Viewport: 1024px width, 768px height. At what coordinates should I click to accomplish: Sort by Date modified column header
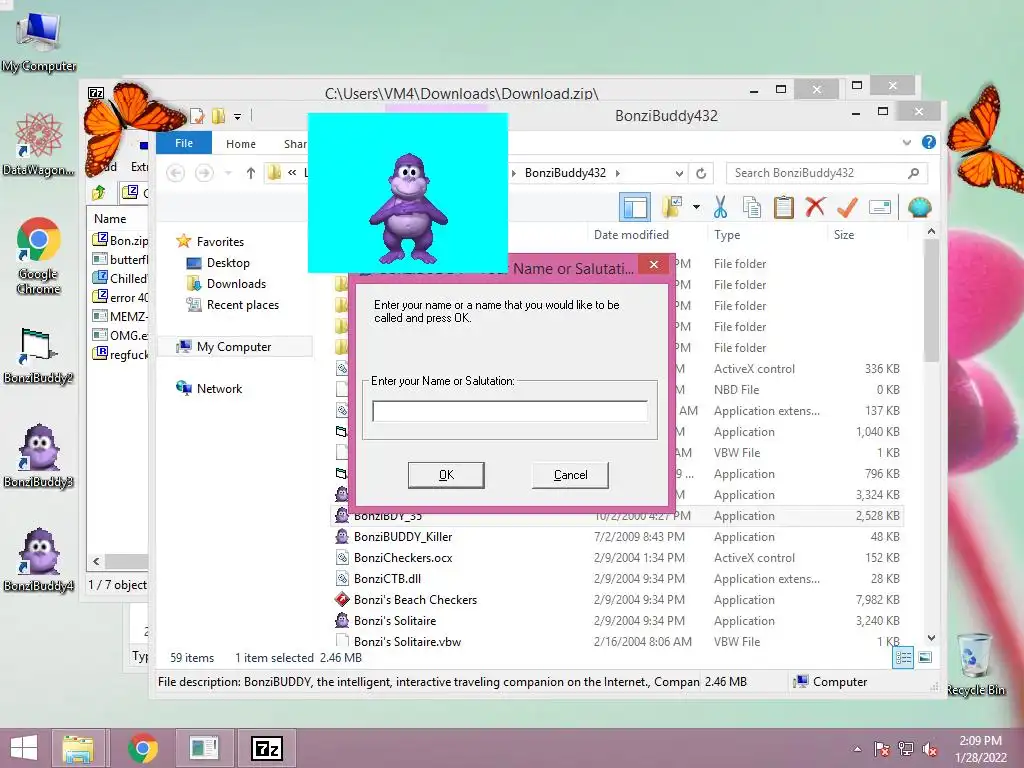tap(631, 234)
